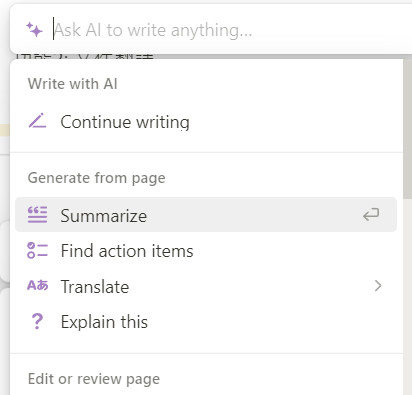Choose Find action items
The image size is (412, 395).
206,251
